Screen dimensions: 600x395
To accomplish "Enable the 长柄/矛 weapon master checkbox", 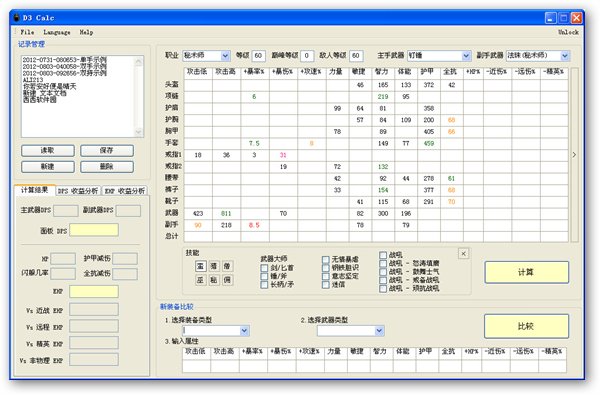I will click(264, 285).
